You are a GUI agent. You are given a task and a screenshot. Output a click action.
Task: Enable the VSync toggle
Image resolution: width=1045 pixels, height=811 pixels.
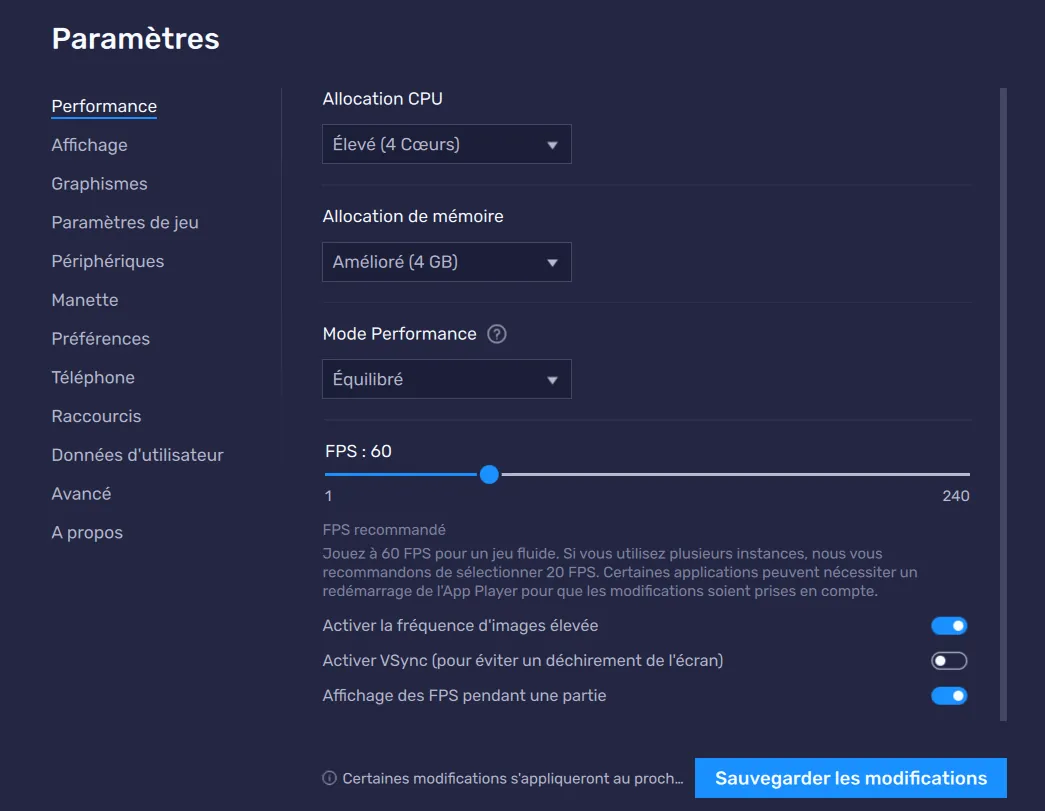[949, 661]
